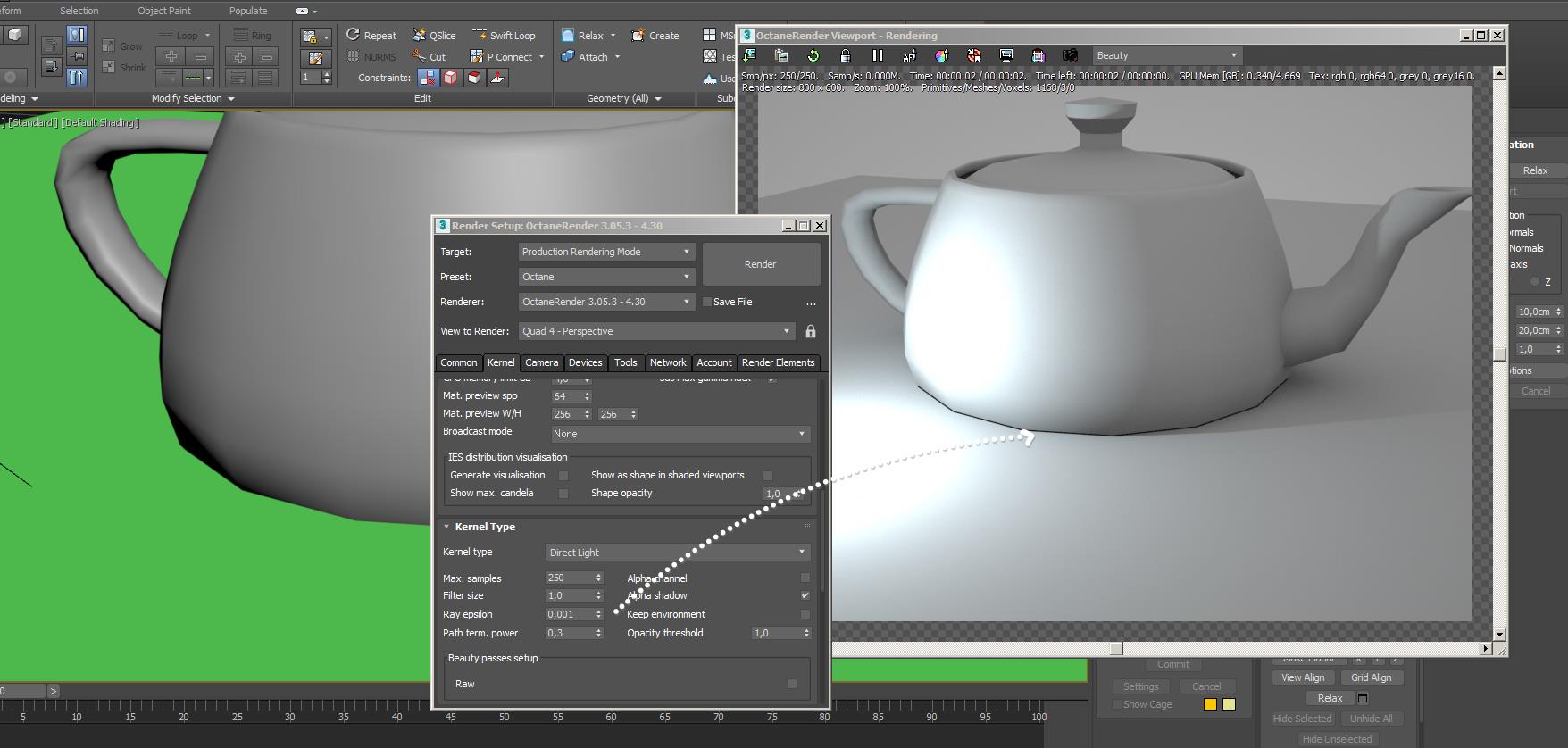This screenshot has height=748, width=1568.
Task: Enable the Alpha channel checkbox
Action: 805,578
